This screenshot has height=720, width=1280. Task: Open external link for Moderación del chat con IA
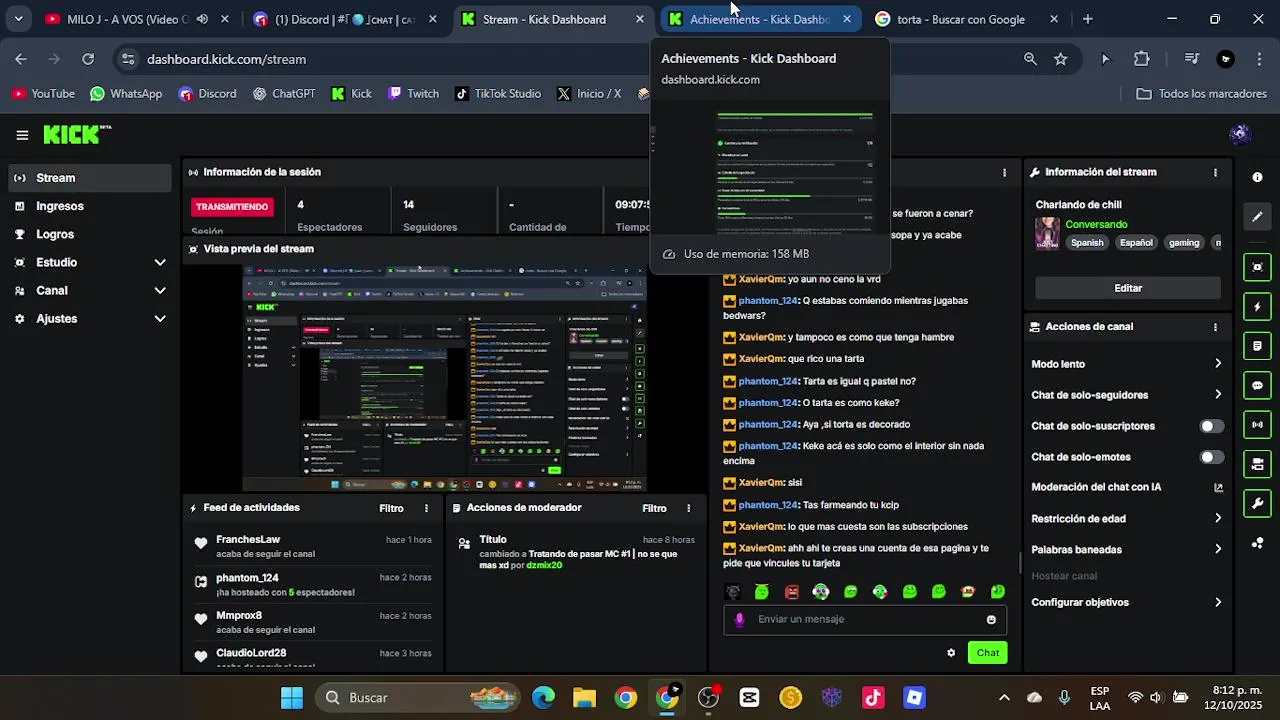click(1218, 488)
